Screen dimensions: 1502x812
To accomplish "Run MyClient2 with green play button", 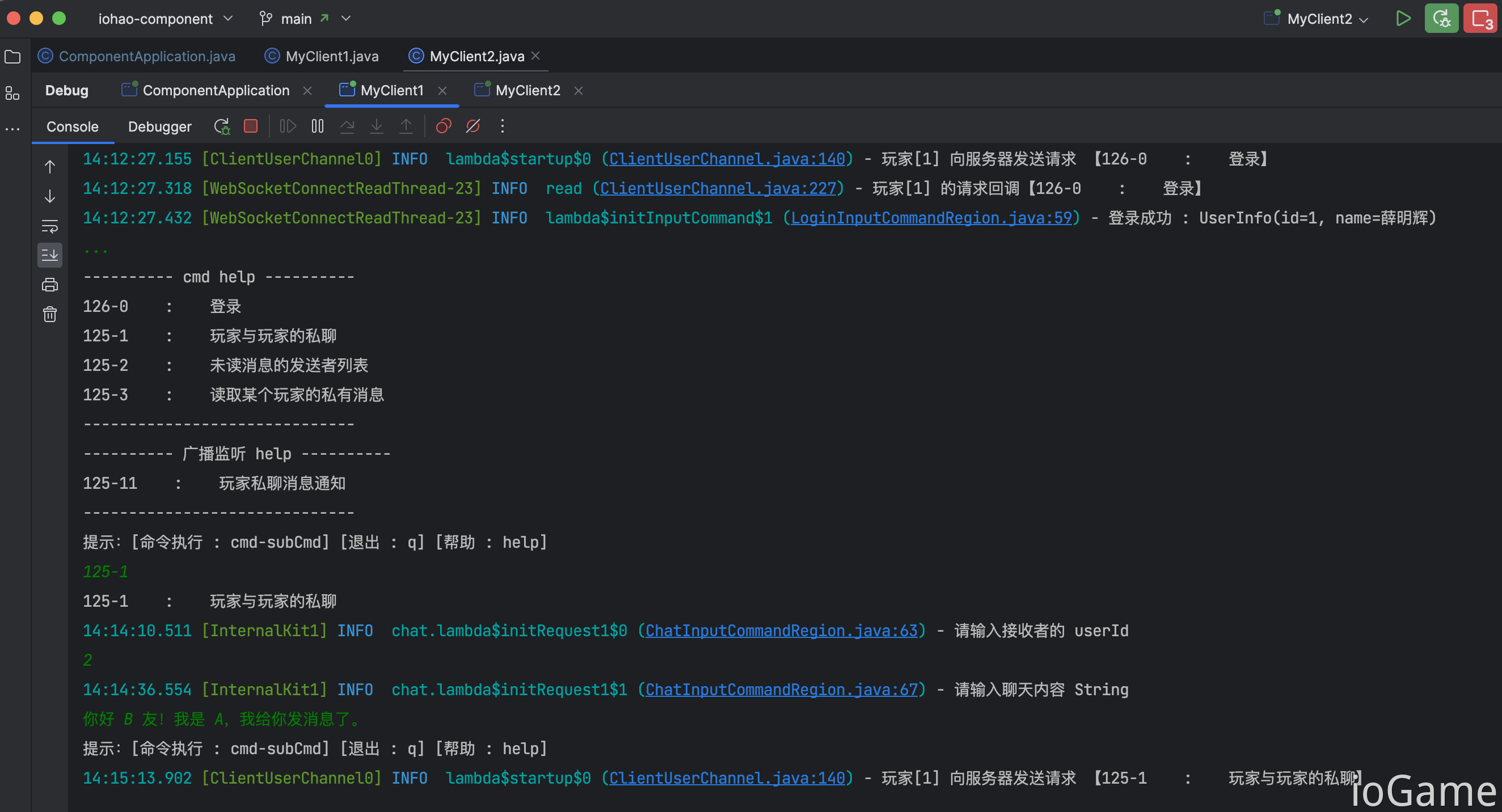I will [1403, 19].
